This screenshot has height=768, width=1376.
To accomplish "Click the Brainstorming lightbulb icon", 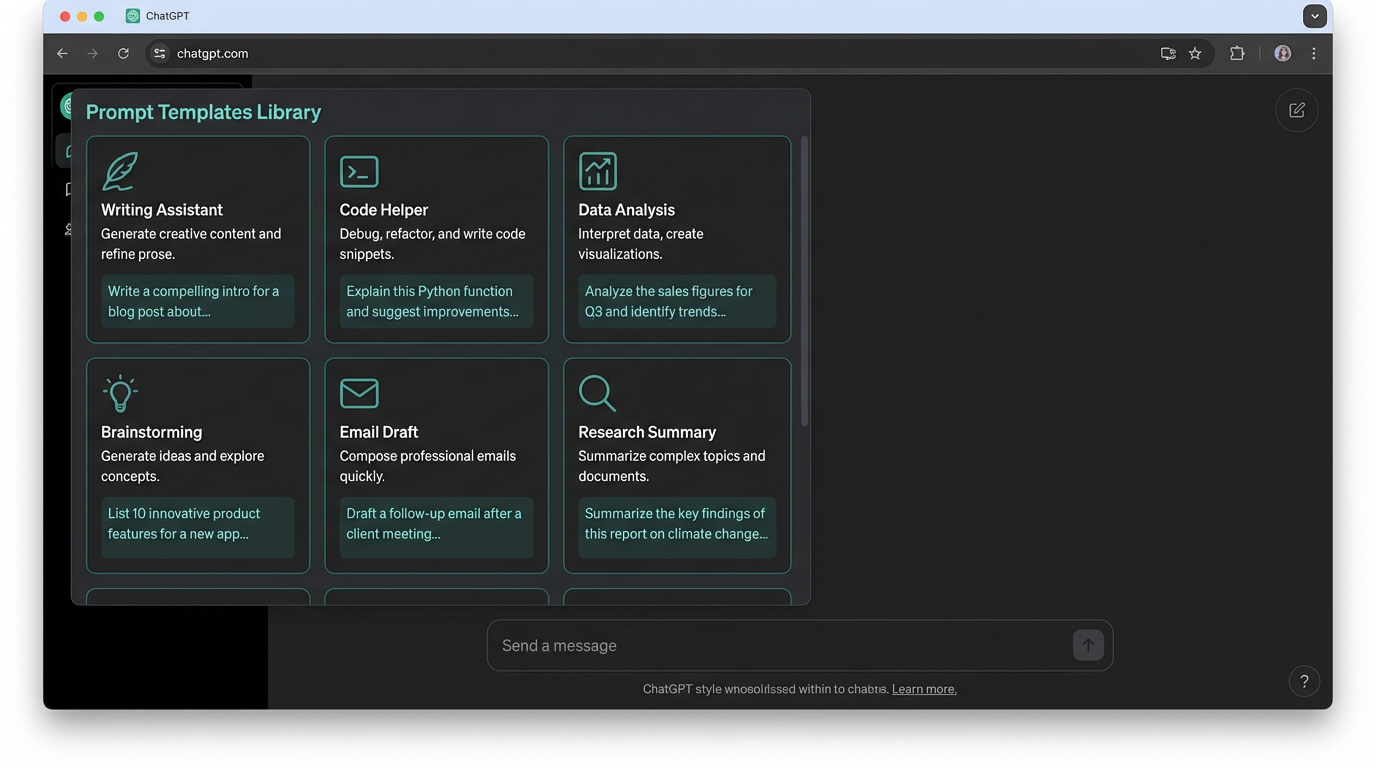I will (x=119, y=393).
